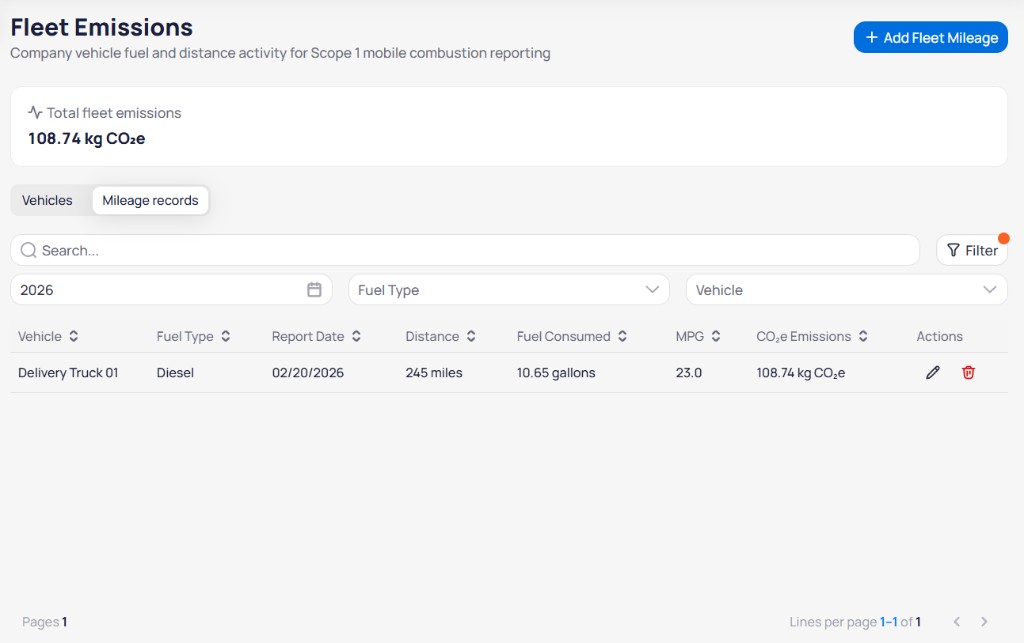The image size is (1024, 643).
Task: Select the Mileage records tab
Action: (150, 200)
